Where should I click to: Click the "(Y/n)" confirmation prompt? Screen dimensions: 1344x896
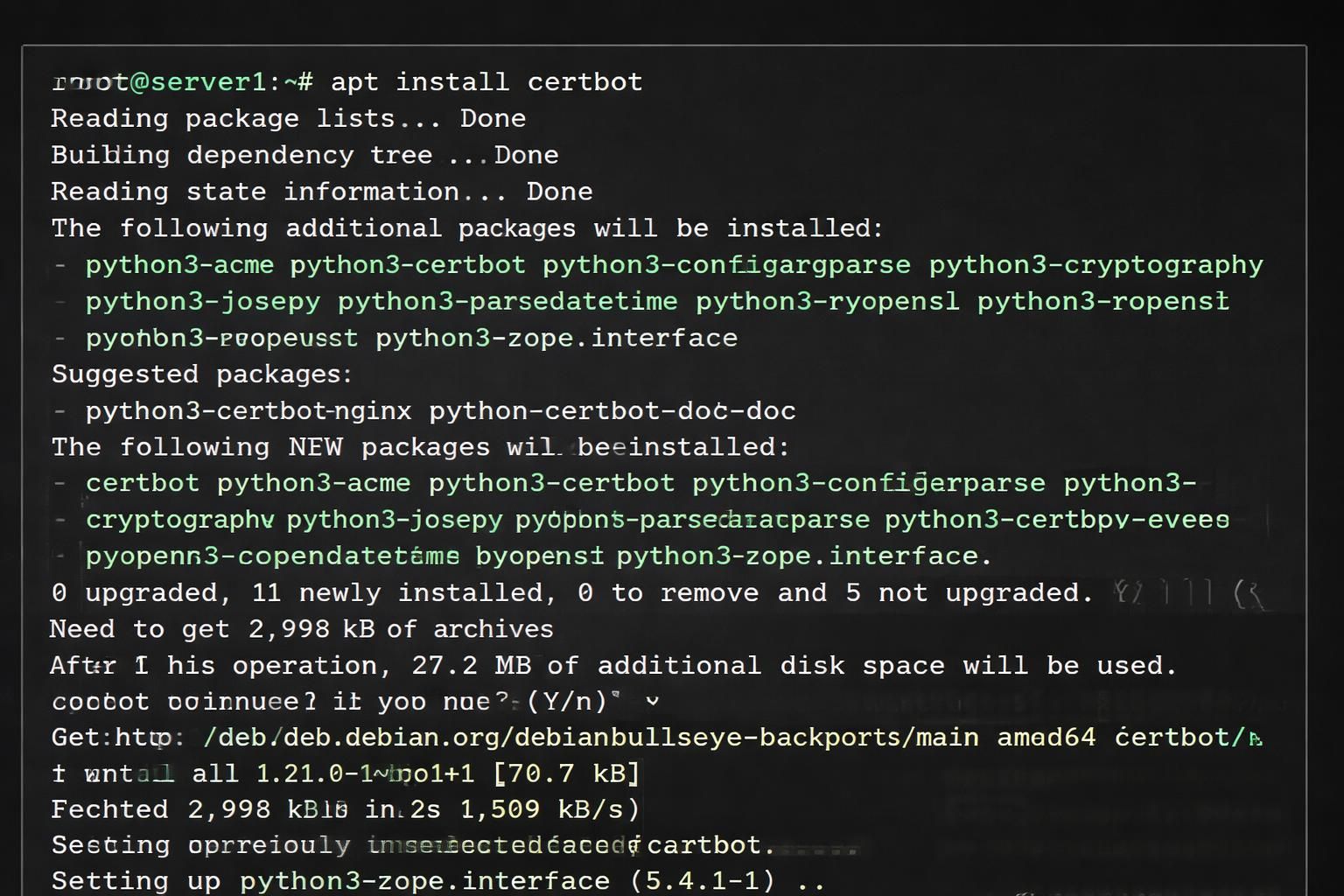click(x=567, y=702)
